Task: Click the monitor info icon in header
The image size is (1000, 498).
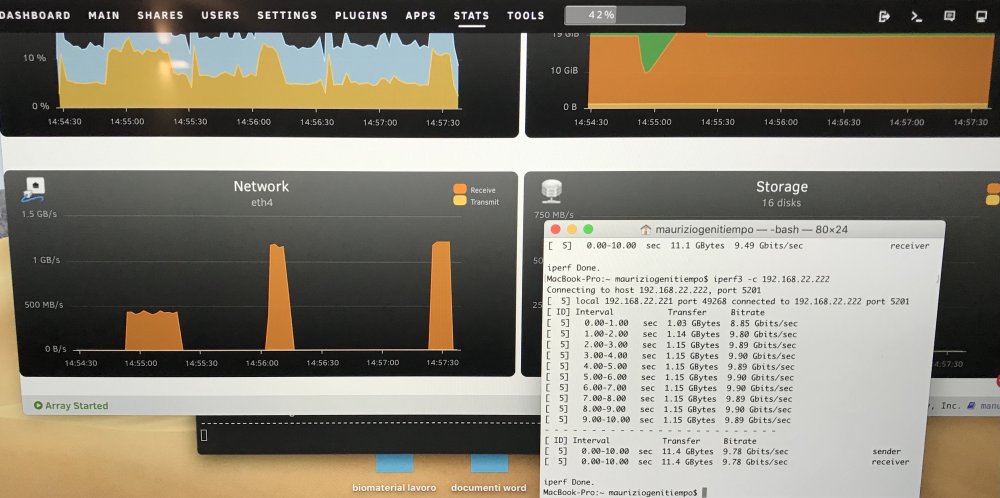Action: pyautogui.click(x=982, y=17)
